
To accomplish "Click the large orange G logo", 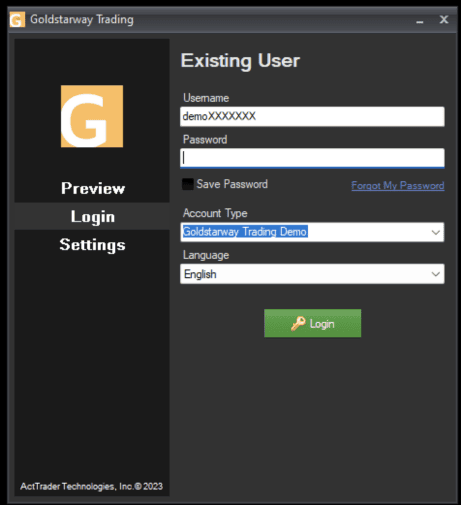I will tap(92, 116).
